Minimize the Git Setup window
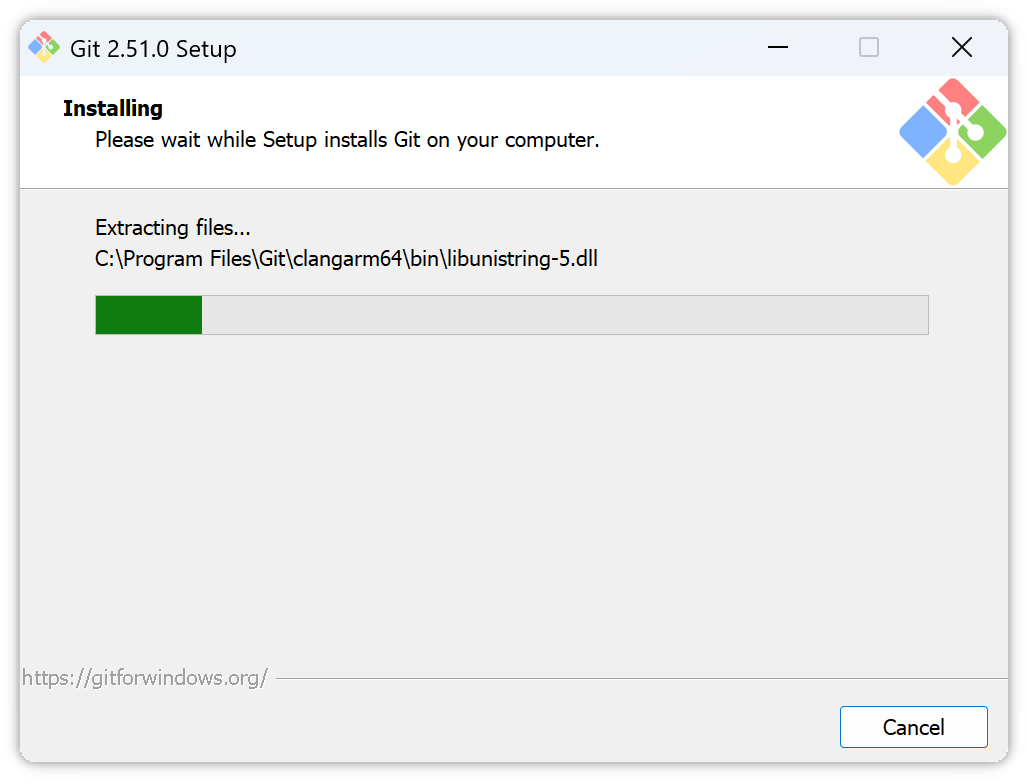The width and height of the screenshot is (1028, 782). (x=779, y=47)
